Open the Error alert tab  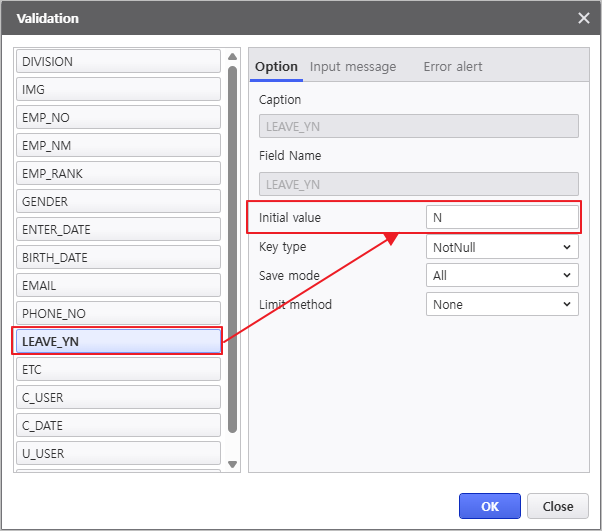[452, 67]
